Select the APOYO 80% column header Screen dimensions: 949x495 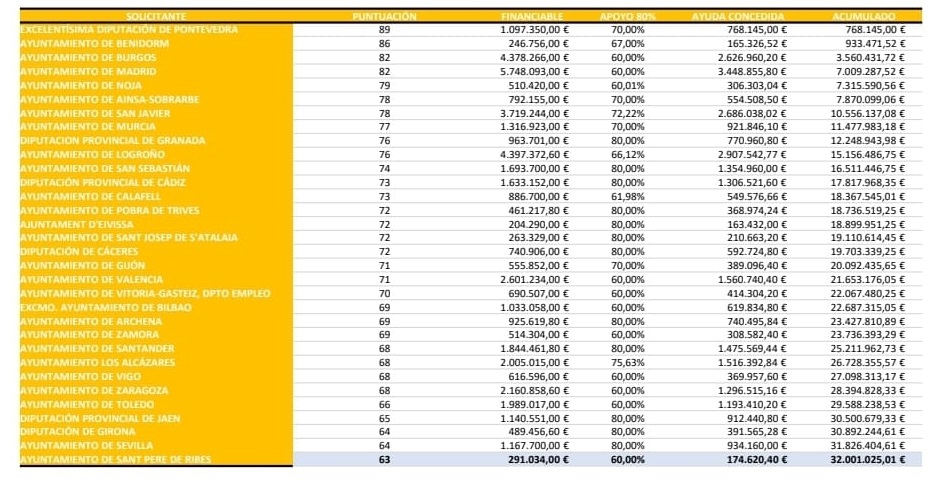click(628, 16)
